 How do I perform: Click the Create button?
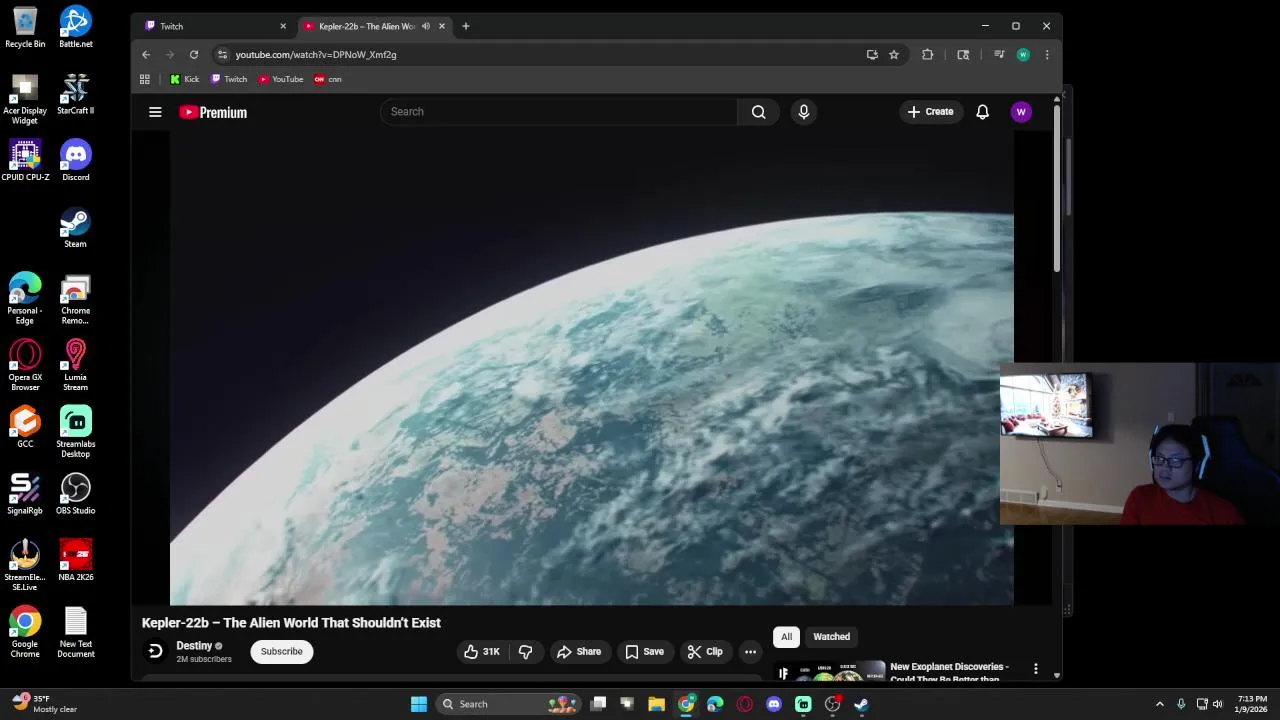(930, 112)
